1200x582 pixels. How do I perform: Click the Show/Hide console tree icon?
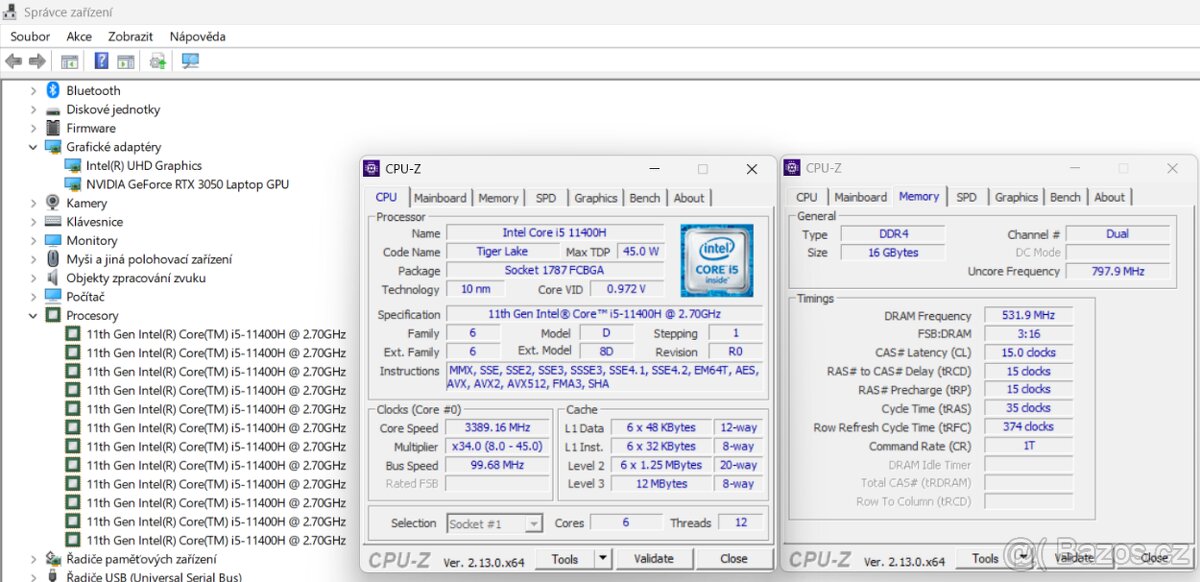click(x=69, y=61)
